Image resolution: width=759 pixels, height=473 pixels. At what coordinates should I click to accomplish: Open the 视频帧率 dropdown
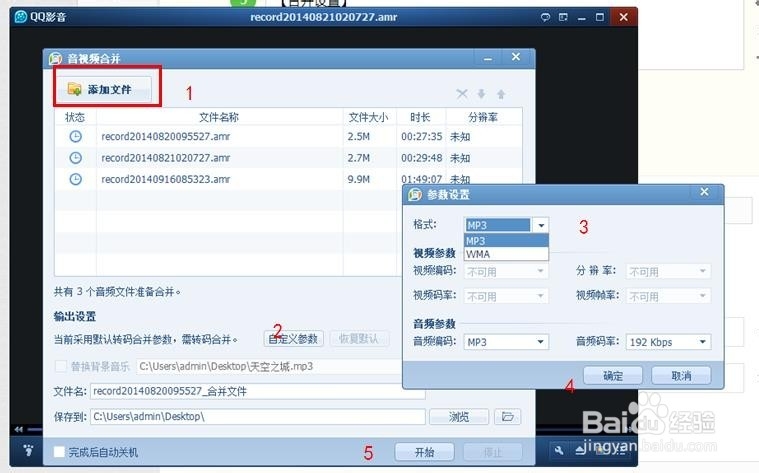click(x=668, y=296)
